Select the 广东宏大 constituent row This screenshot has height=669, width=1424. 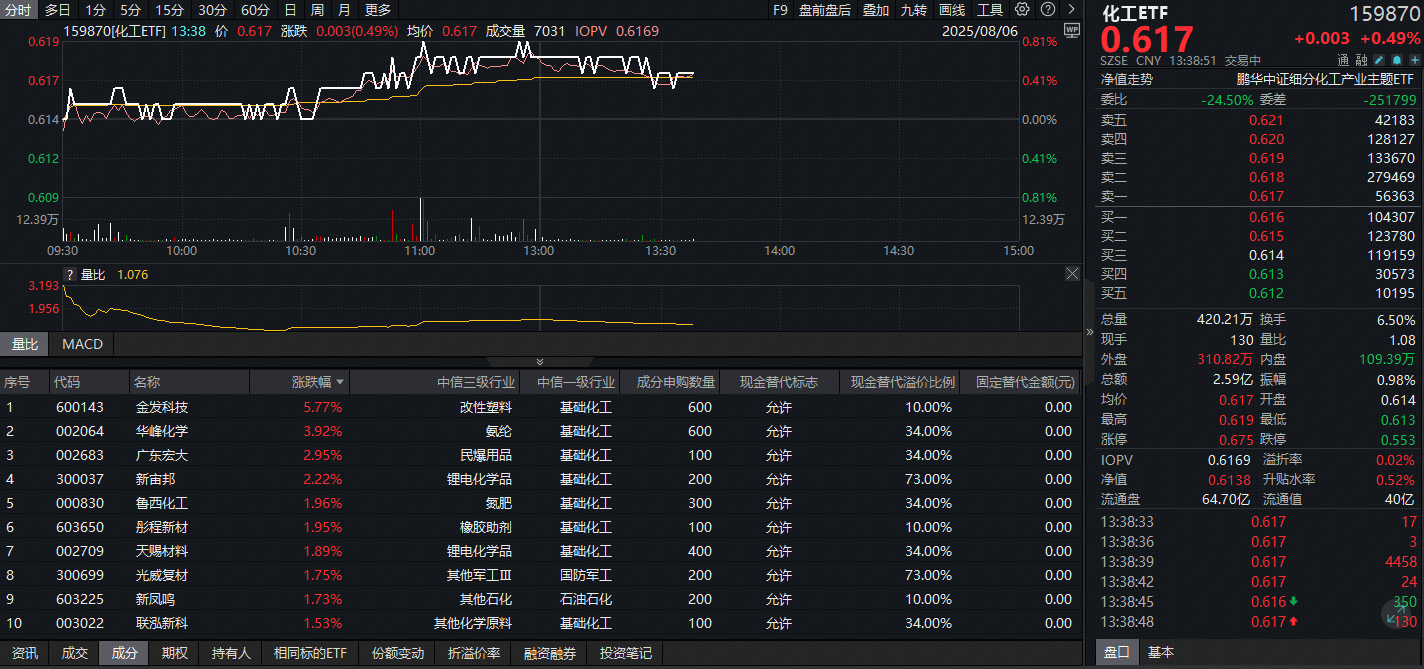[x=540, y=455]
